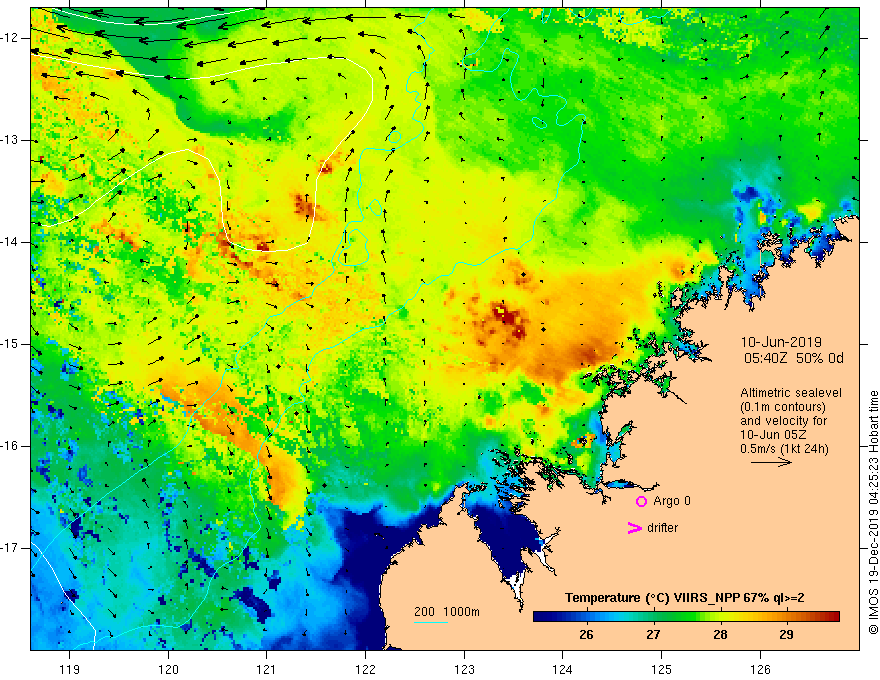Click the '200 1000m' depth label
Screen dimensions: 880x680
[447, 612]
